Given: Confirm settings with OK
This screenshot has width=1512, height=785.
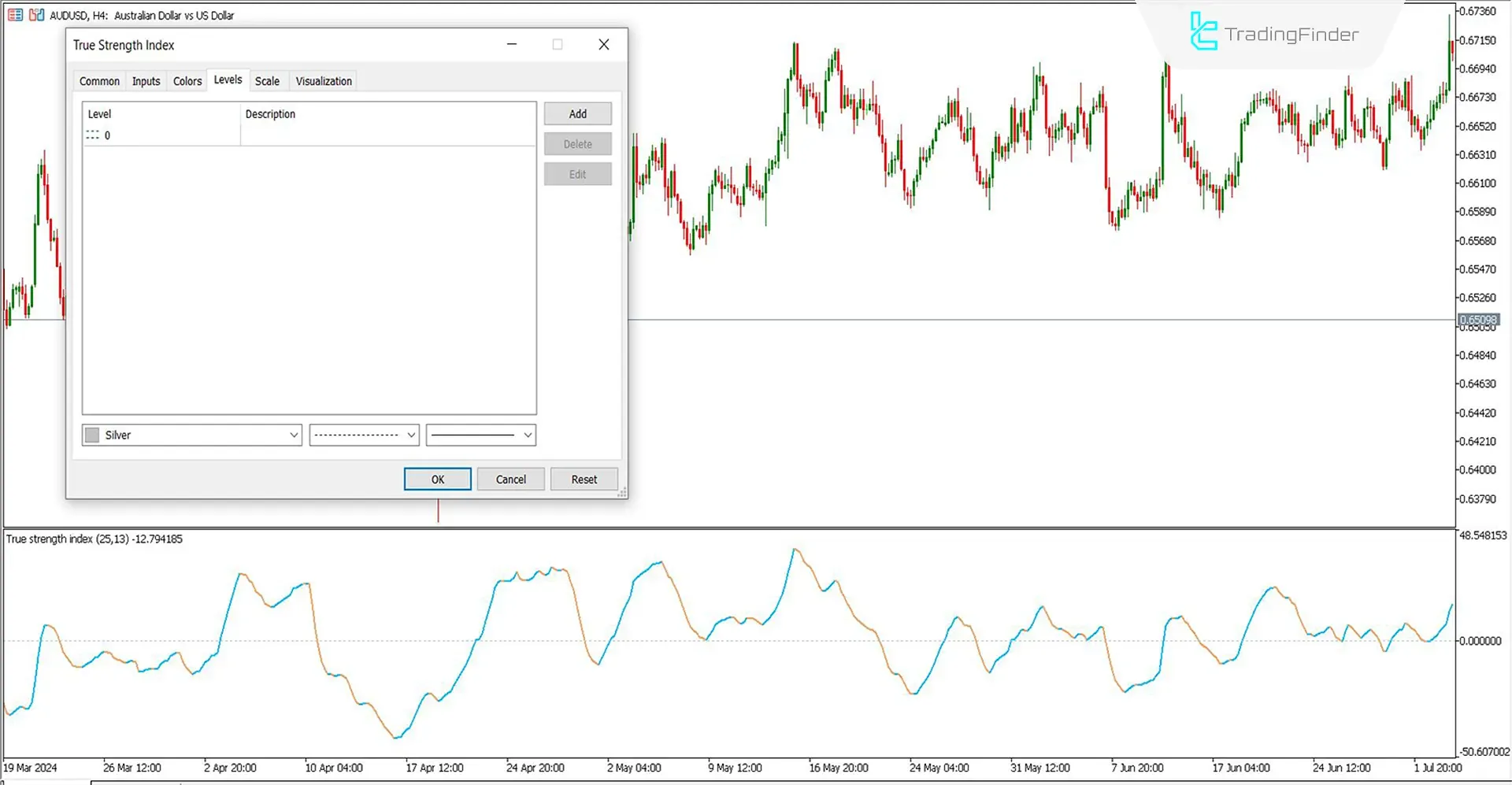Looking at the screenshot, I should [437, 479].
